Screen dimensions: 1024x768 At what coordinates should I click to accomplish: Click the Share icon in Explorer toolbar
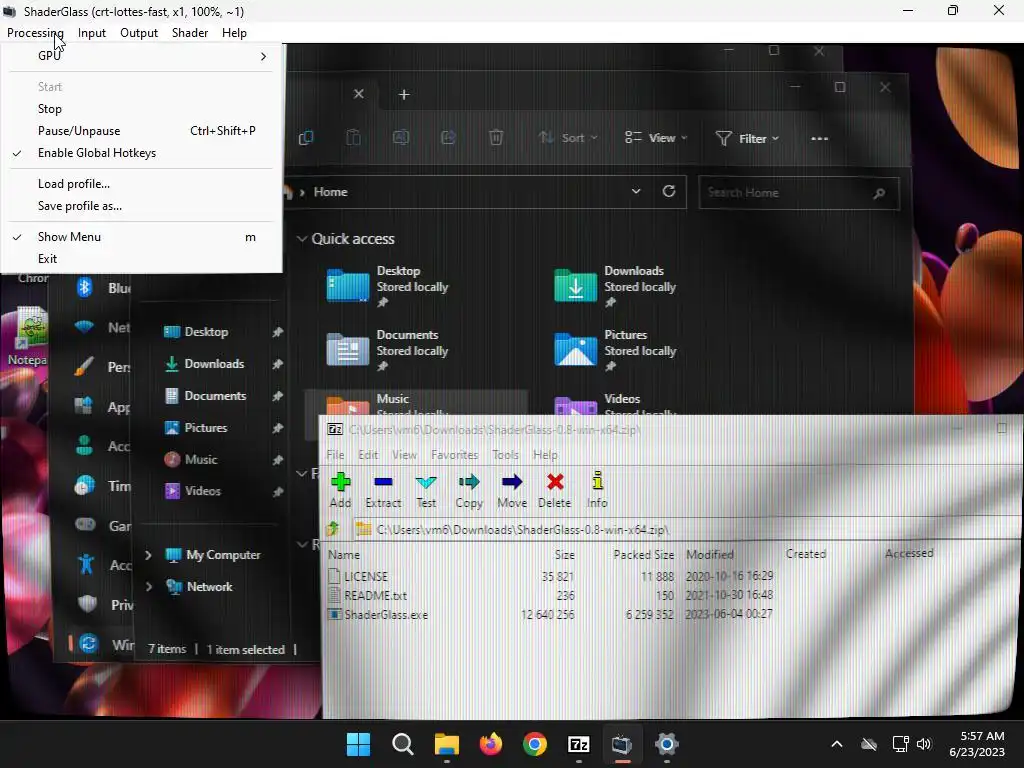pos(448,137)
